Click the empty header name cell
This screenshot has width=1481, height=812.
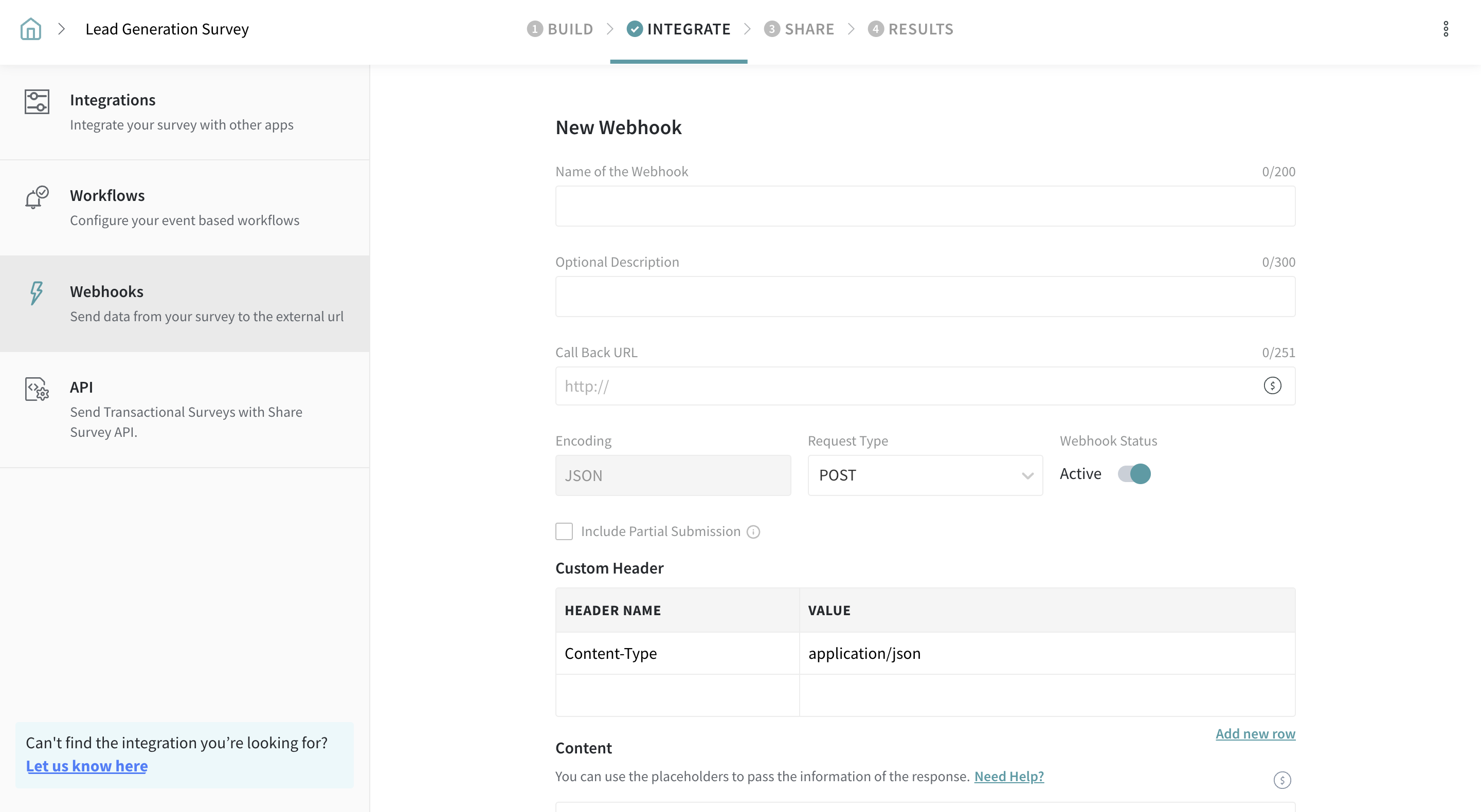677,695
